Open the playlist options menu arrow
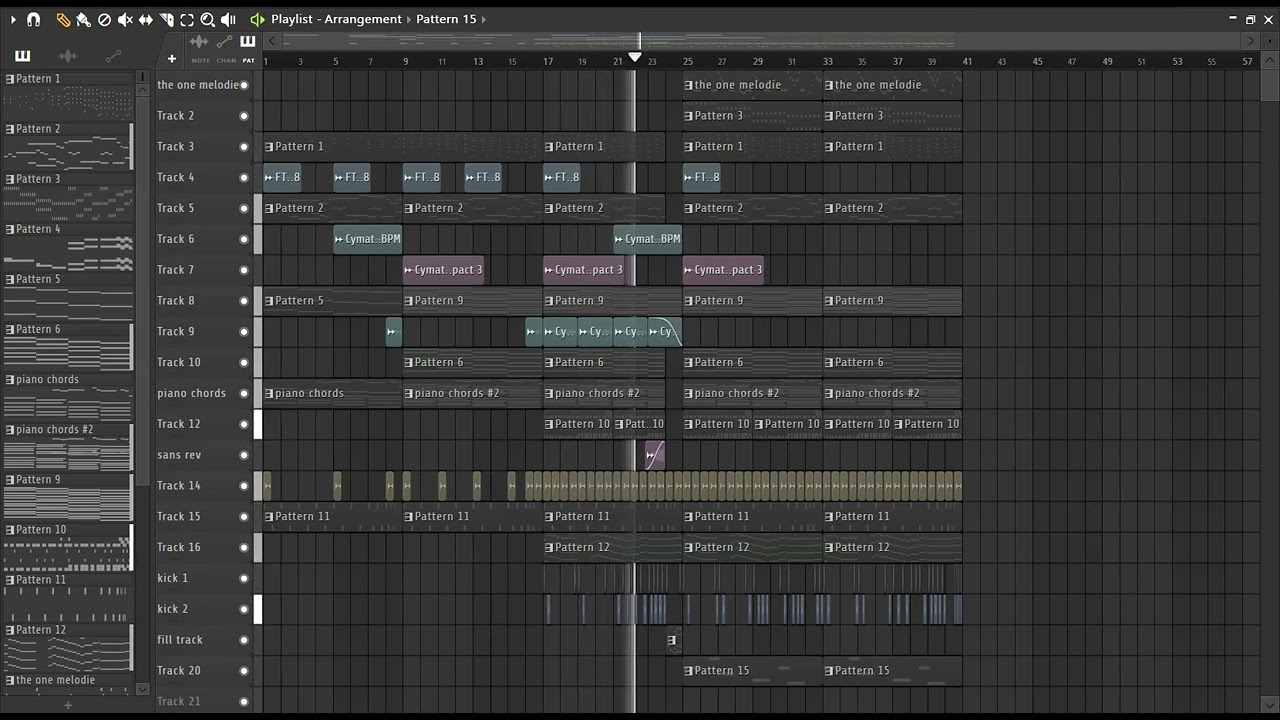Screen dimensions: 1280x720 tap(13, 19)
